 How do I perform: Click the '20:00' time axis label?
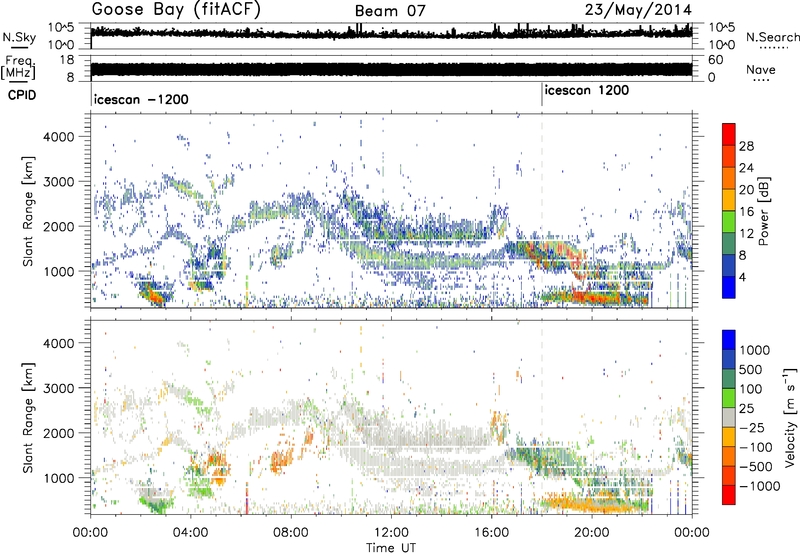[591, 533]
